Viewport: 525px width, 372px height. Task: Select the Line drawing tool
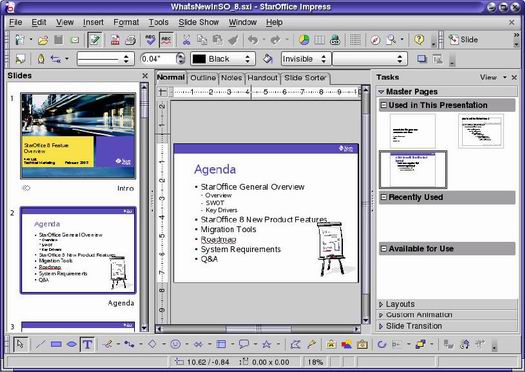click(x=41, y=344)
